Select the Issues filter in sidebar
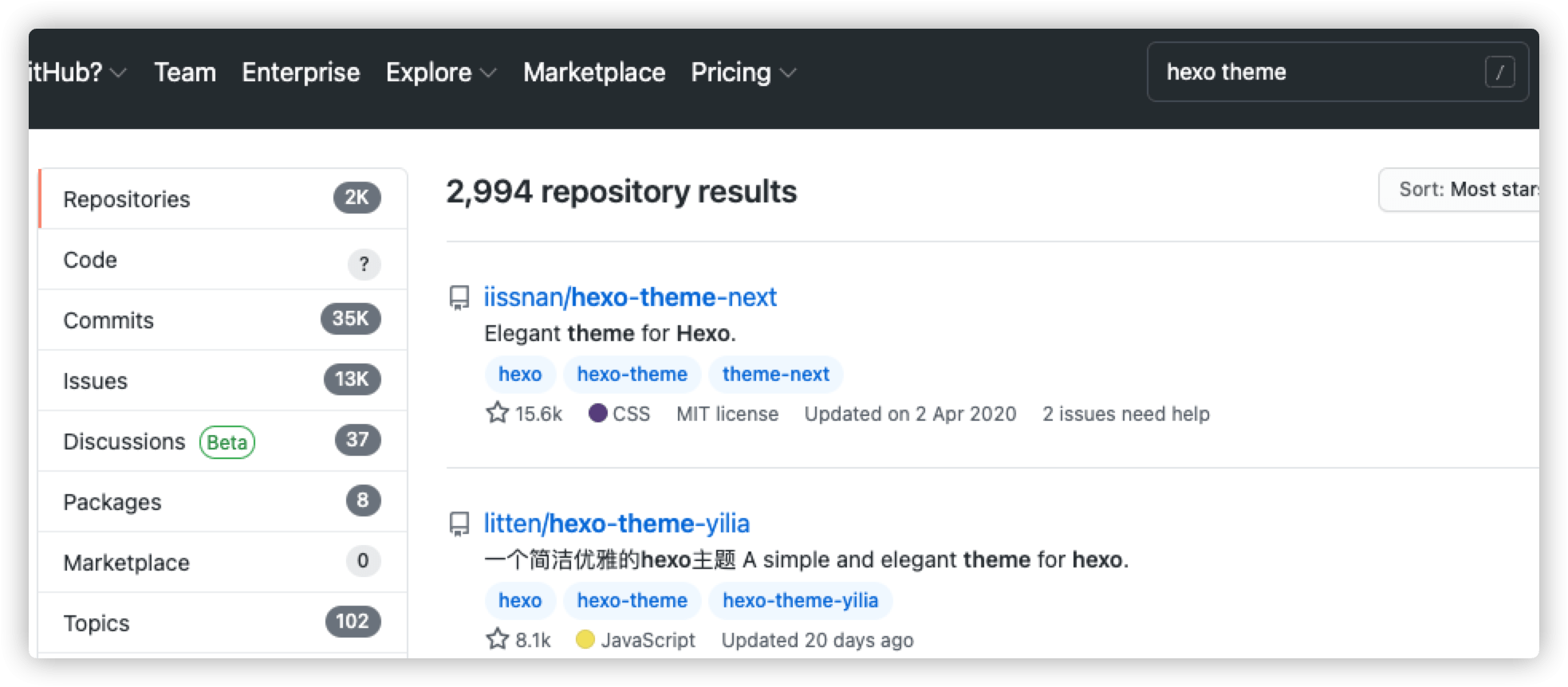 tap(95, 381)
